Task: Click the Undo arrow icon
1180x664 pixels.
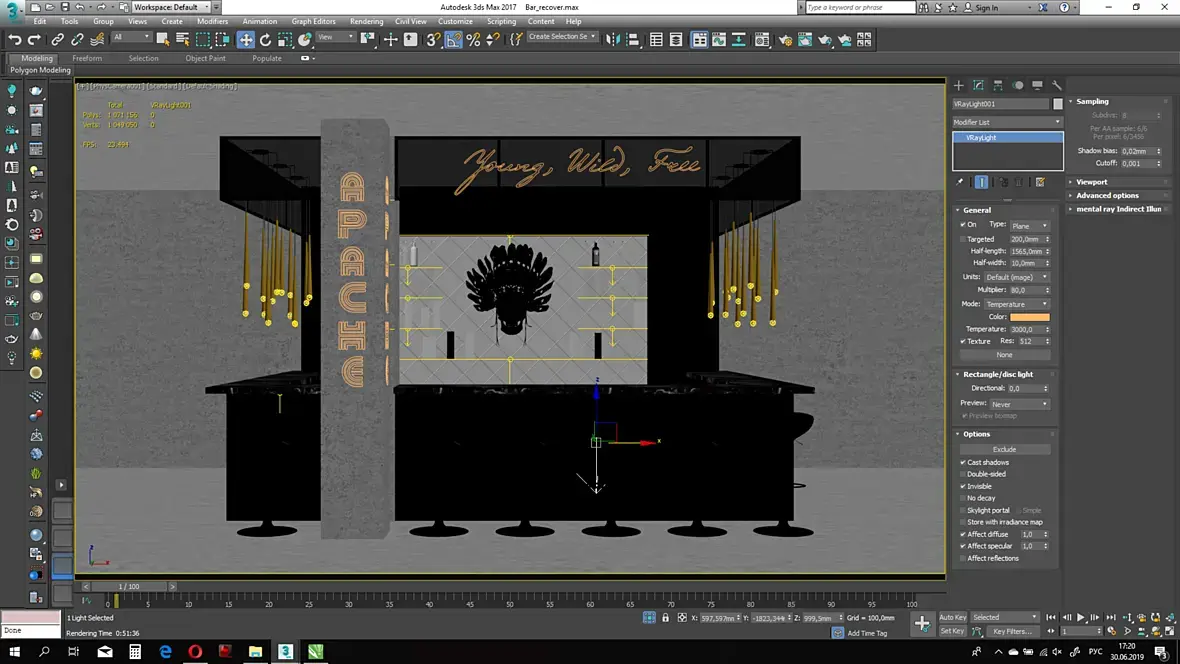Action: click(x=15, y=40)
